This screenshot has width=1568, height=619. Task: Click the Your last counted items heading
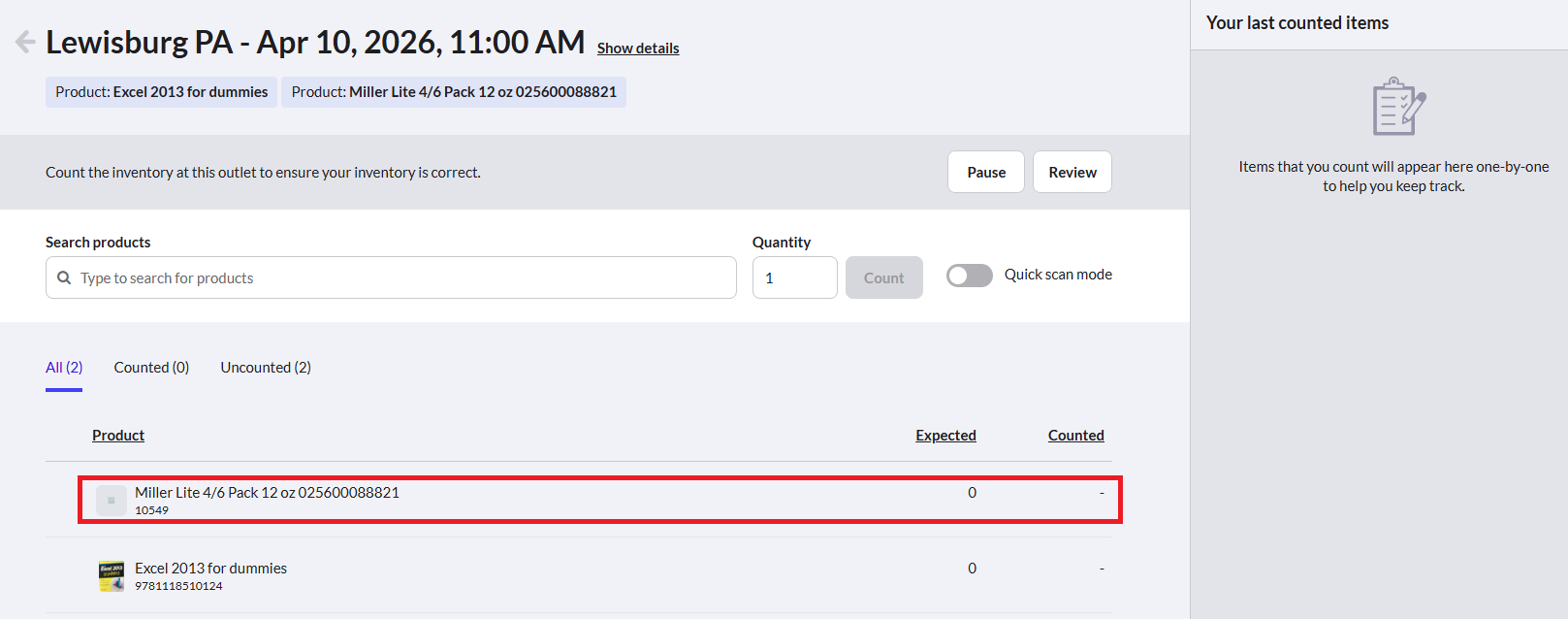[1296, 23]
